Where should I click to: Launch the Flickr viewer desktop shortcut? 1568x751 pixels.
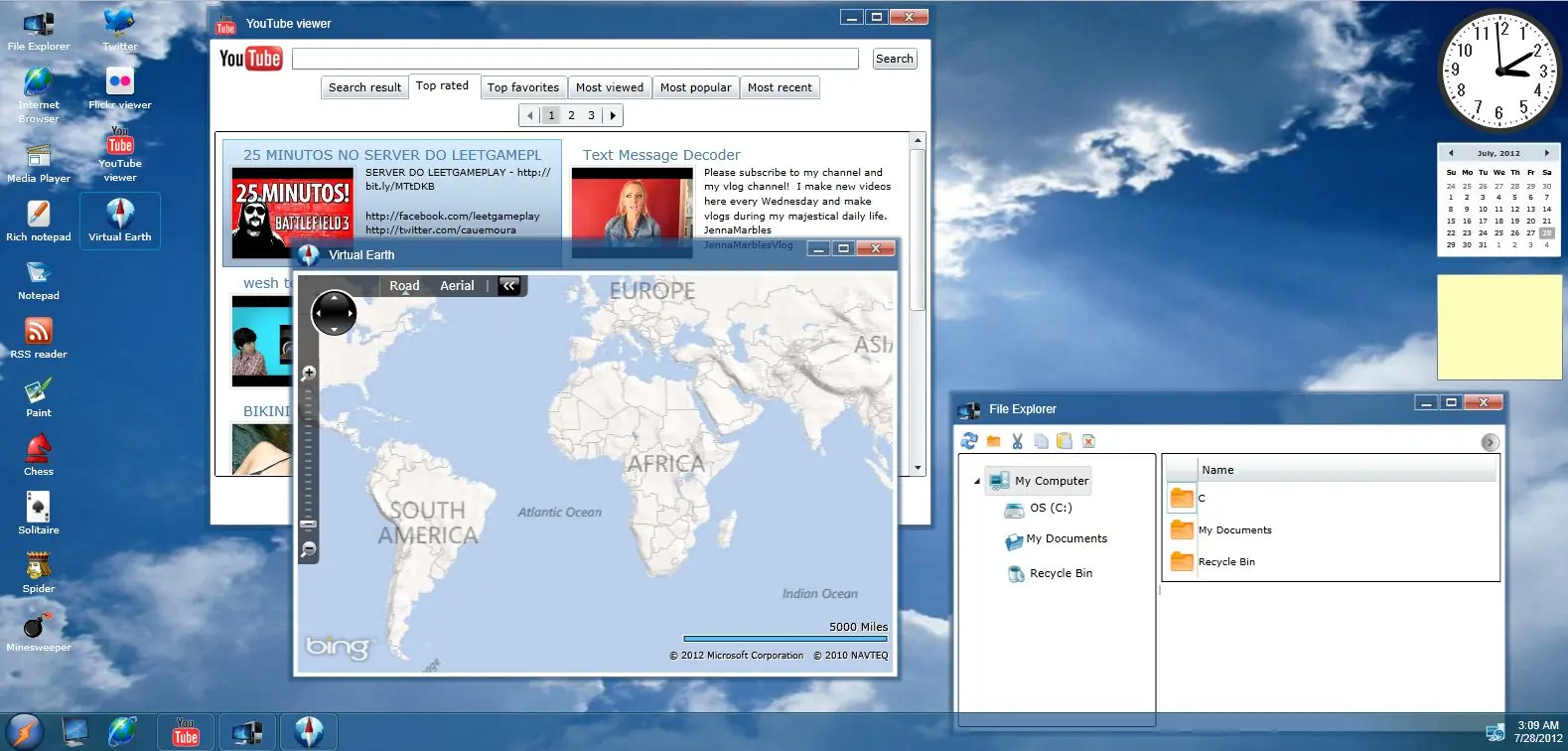point(120,88)
